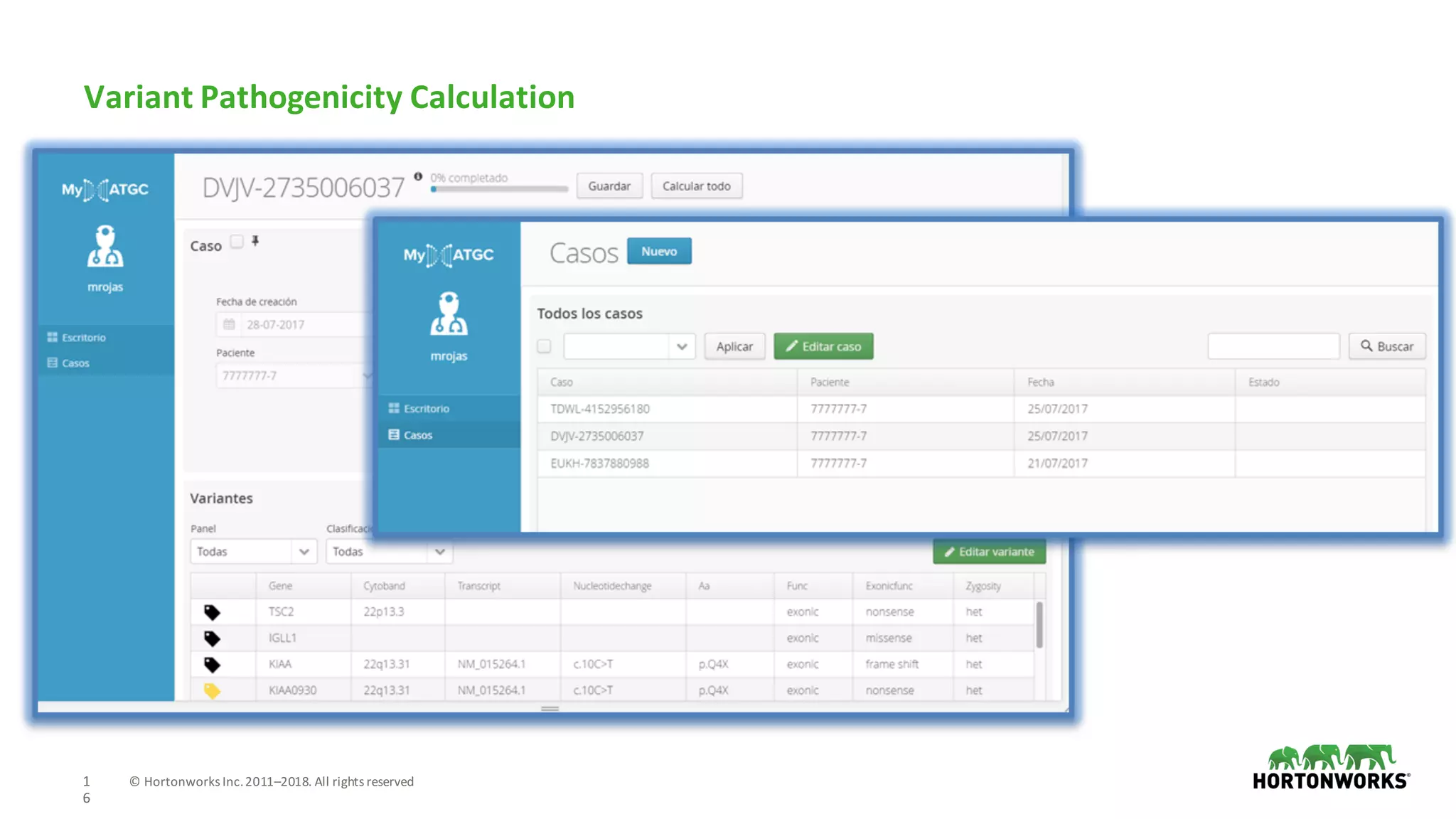Click the Aplicar button
The width and height of the screenshot is (1456, 819).
(x=734, y=346)
